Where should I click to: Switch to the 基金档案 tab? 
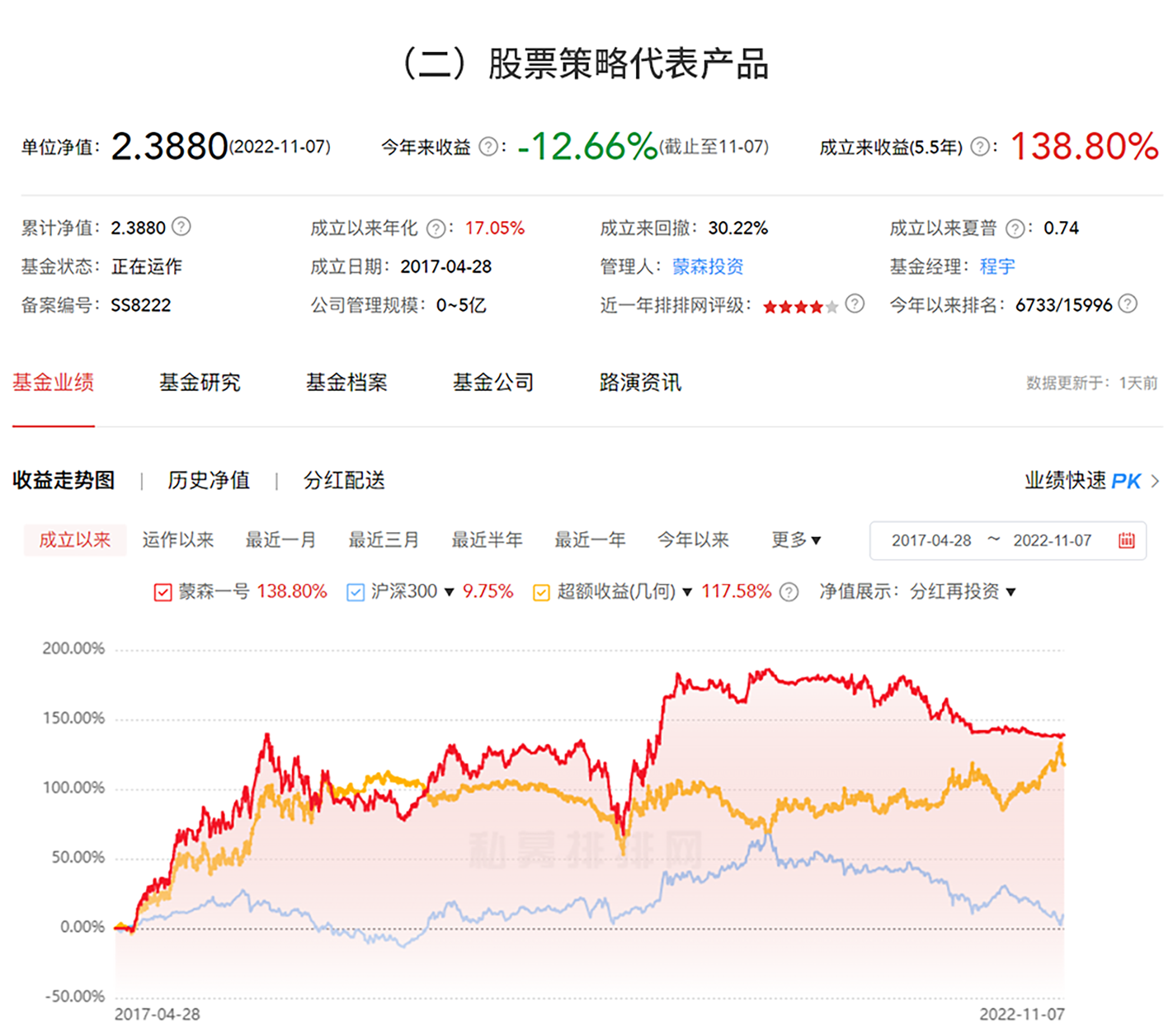click(346, 383)
